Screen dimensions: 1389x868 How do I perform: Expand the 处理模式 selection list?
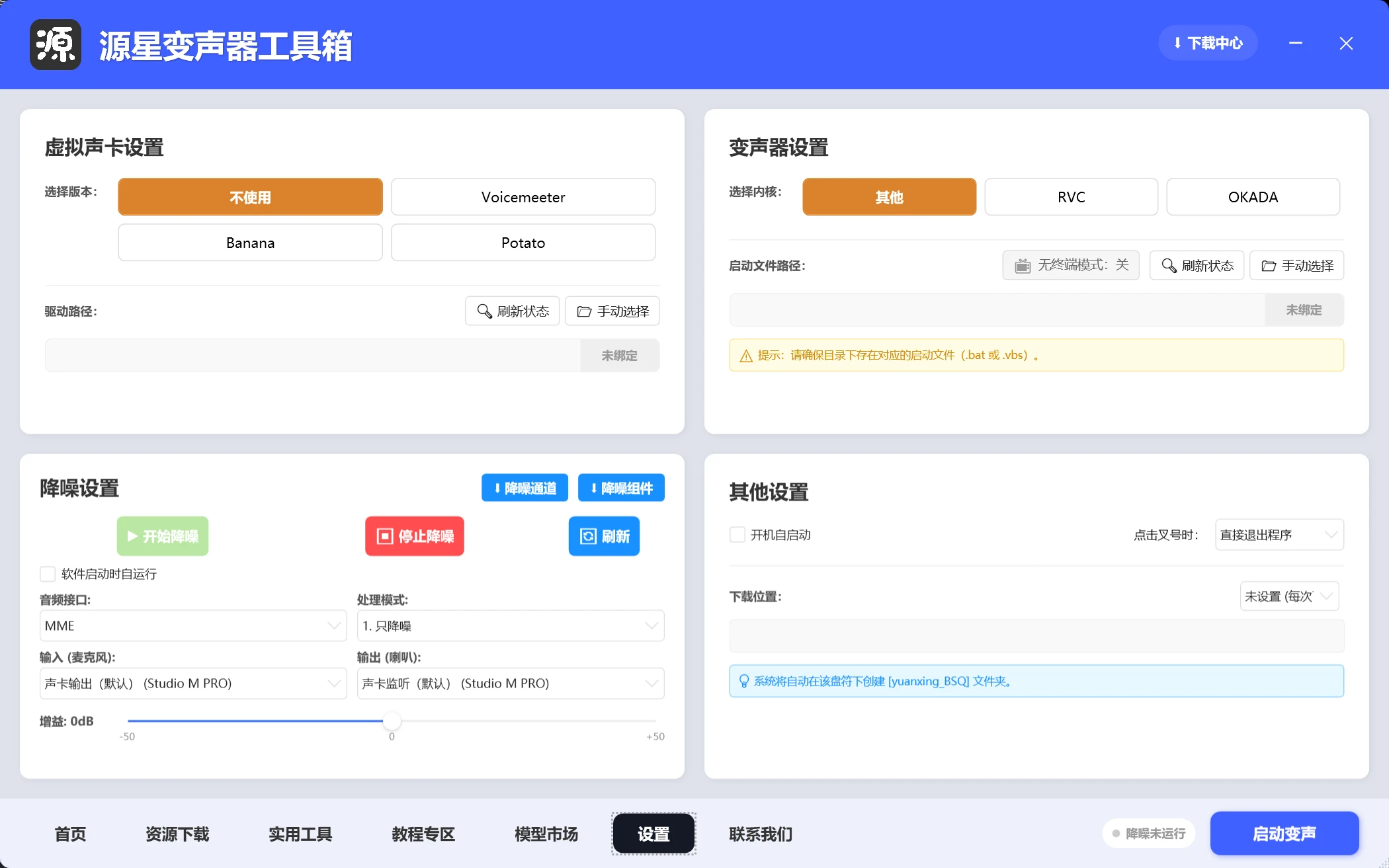point(509,625)
